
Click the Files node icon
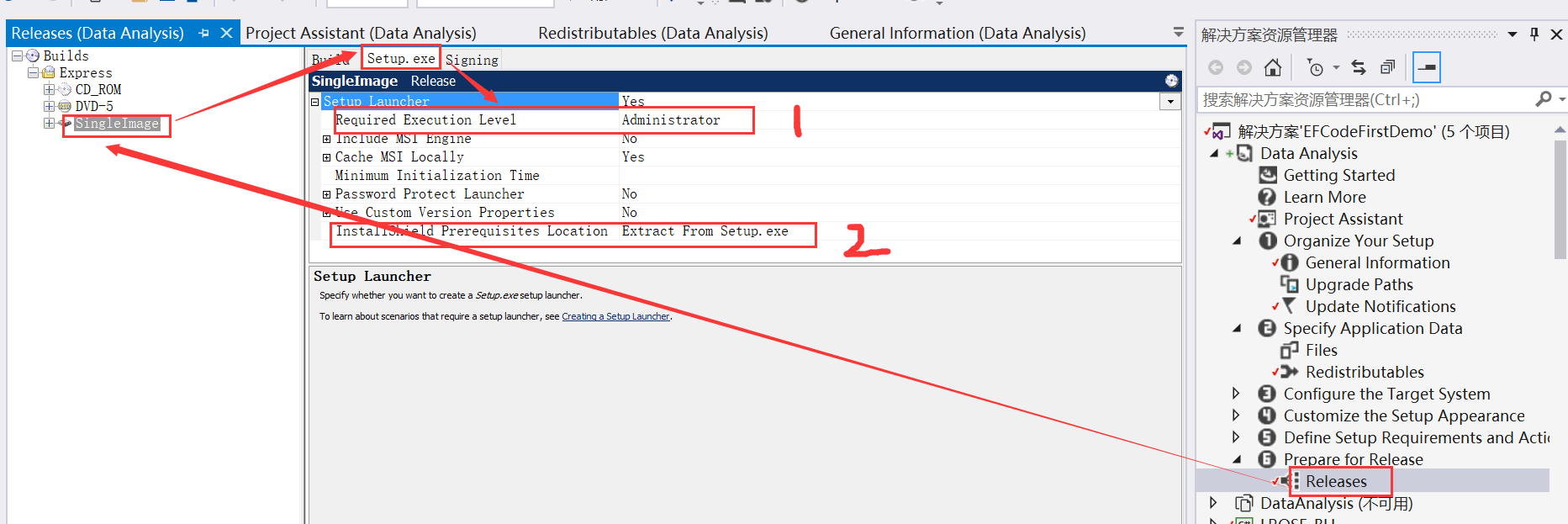(1289, 350)
